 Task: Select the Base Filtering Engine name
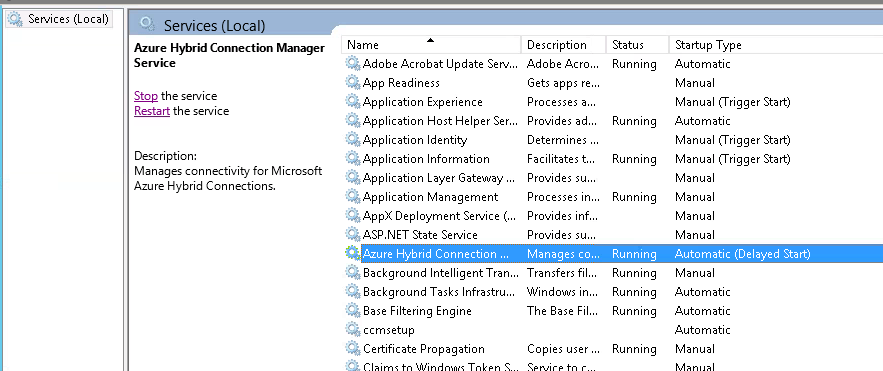(417, 311)
